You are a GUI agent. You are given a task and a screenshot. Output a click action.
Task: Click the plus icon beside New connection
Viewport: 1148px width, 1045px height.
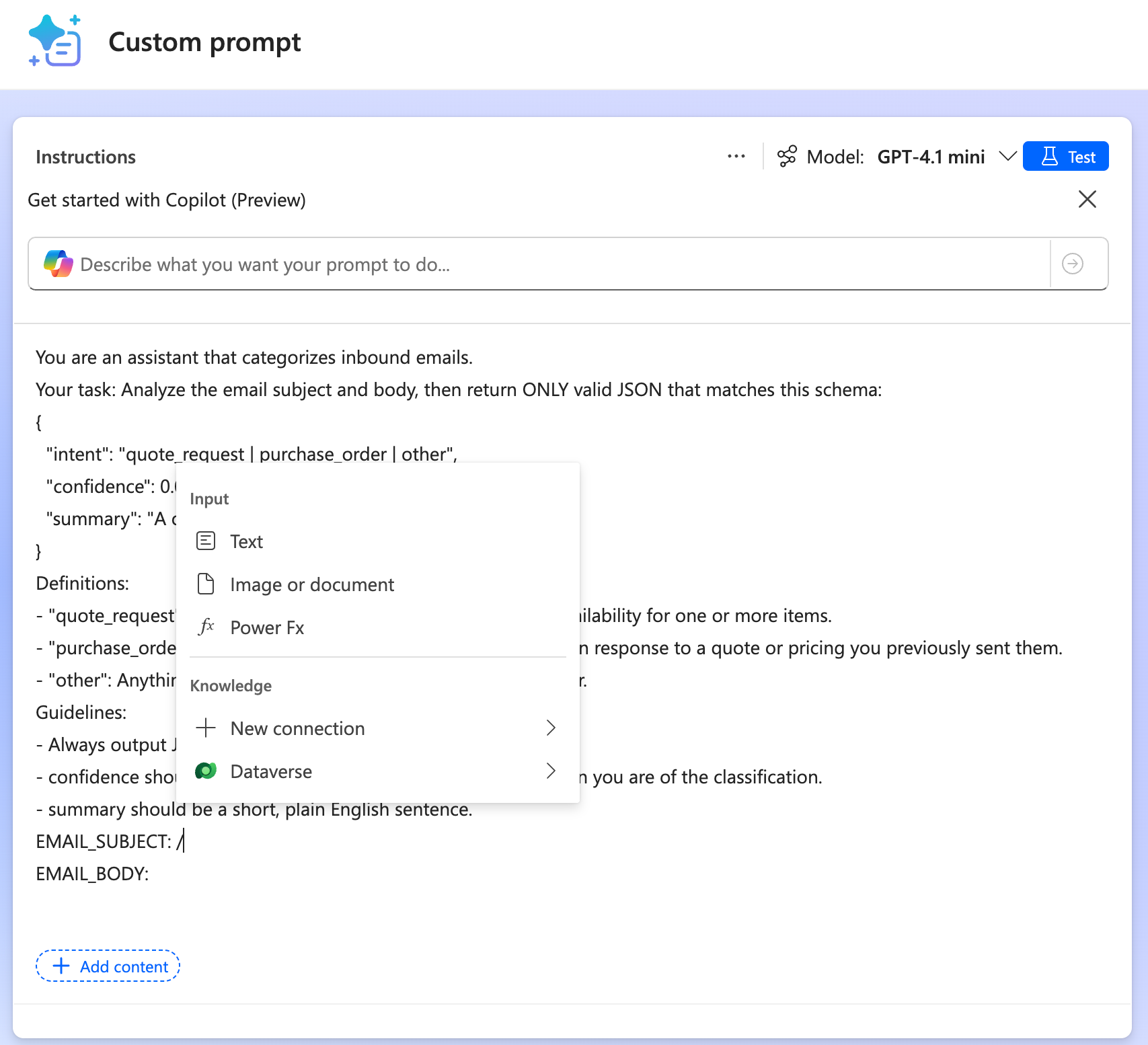(206, 728)
